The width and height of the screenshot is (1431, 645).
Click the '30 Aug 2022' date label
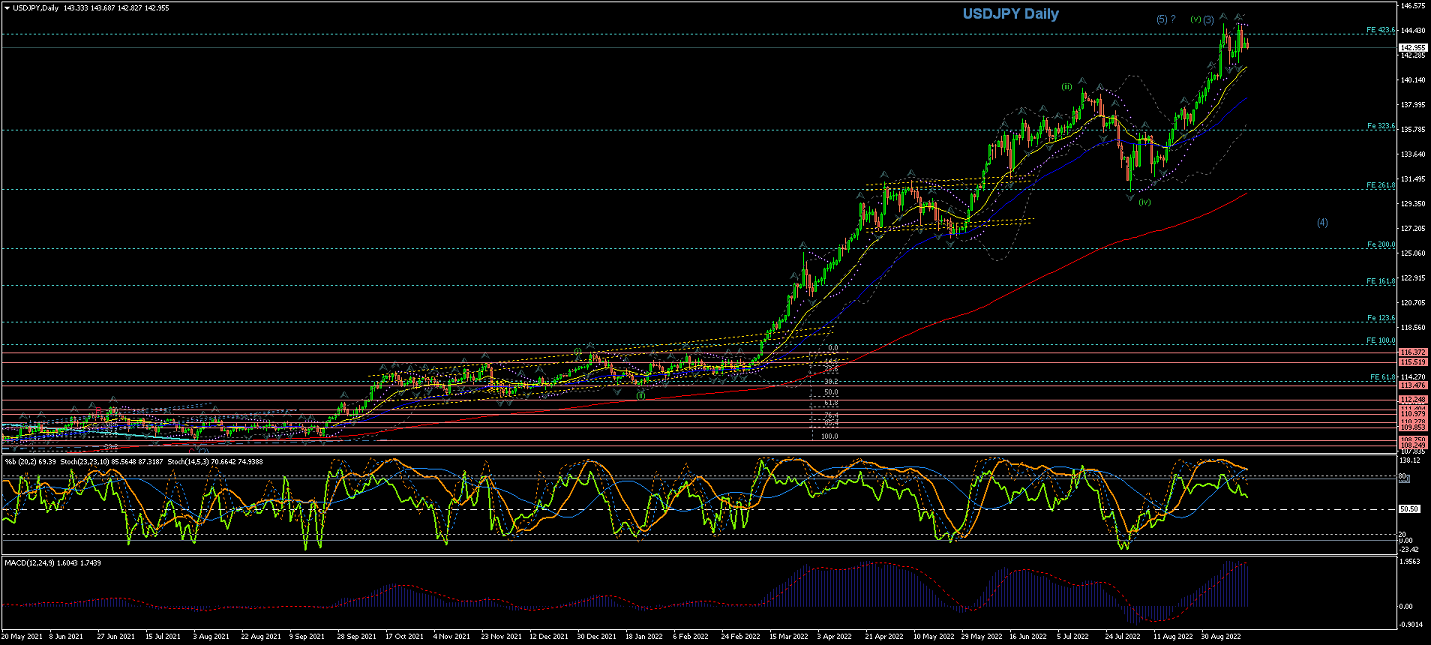tap(1220, 636)
